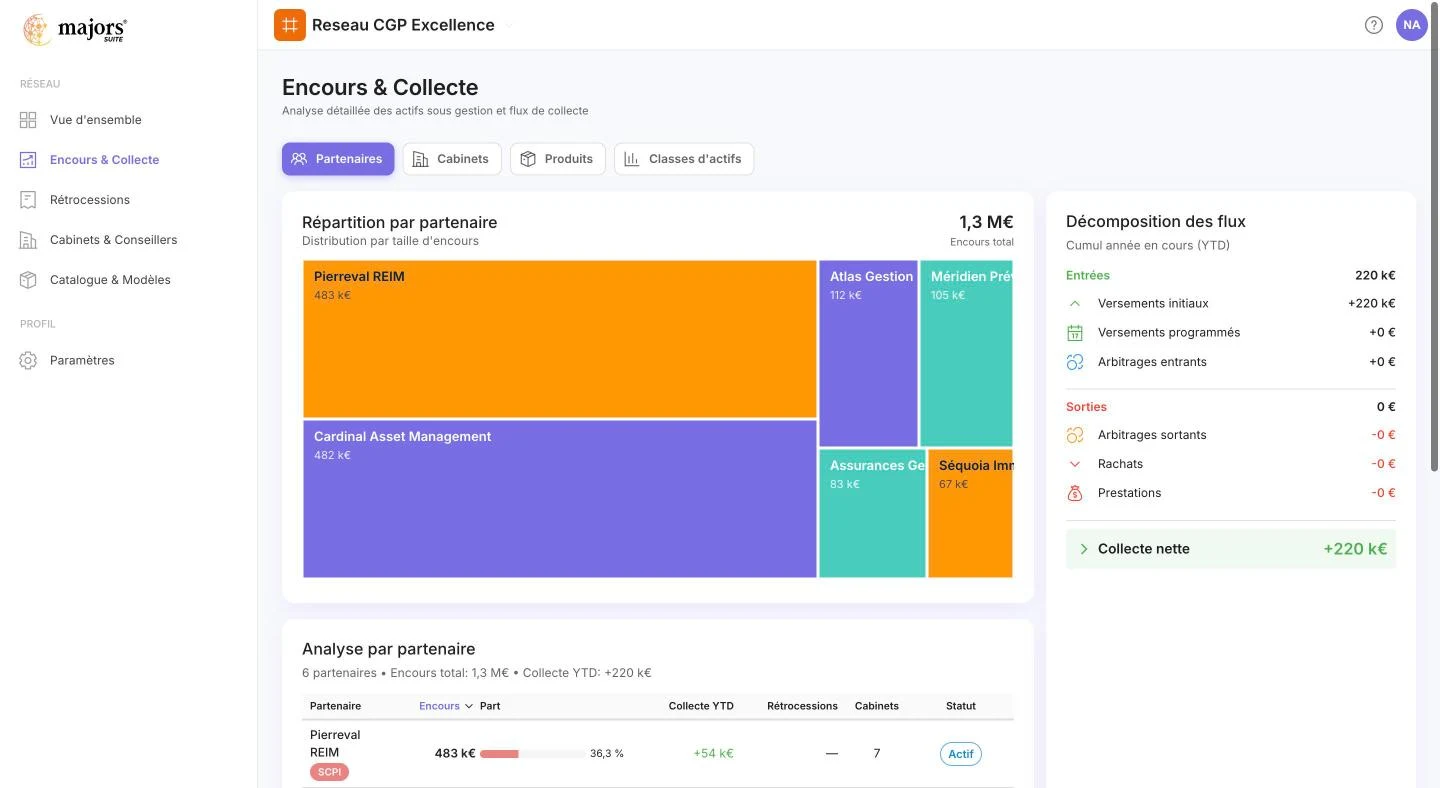Click the Collecte YTD column header
The image size is (1440, 788).
701,706
